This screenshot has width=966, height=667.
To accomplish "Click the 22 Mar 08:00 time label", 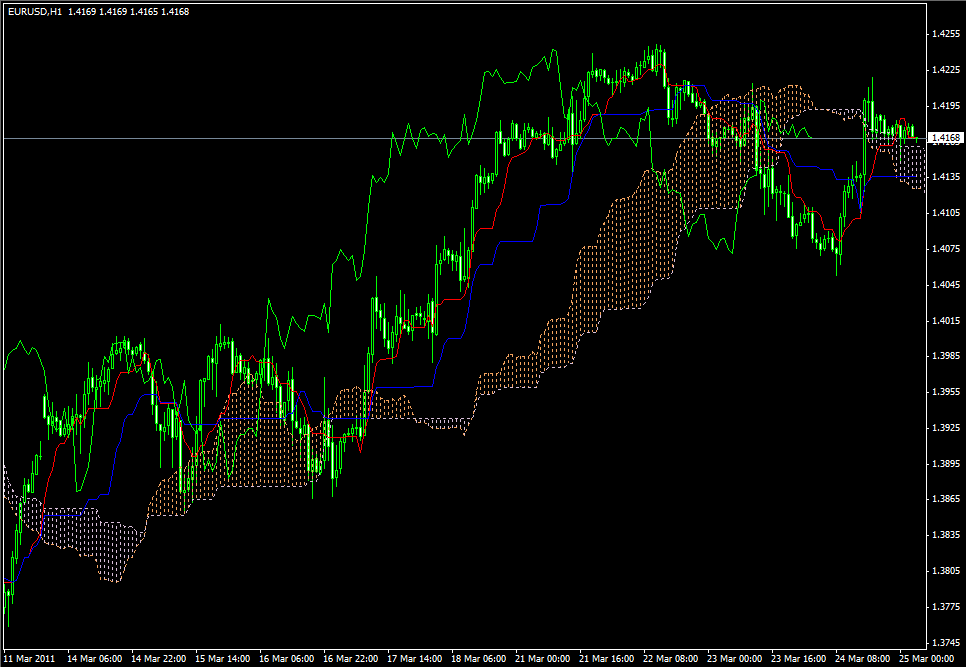I will [671, 658].
